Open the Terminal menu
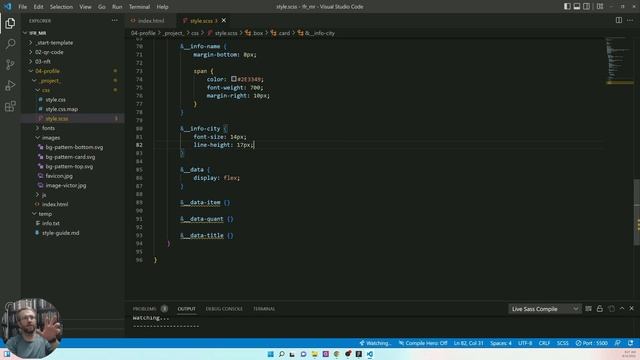 coord(139,7)
